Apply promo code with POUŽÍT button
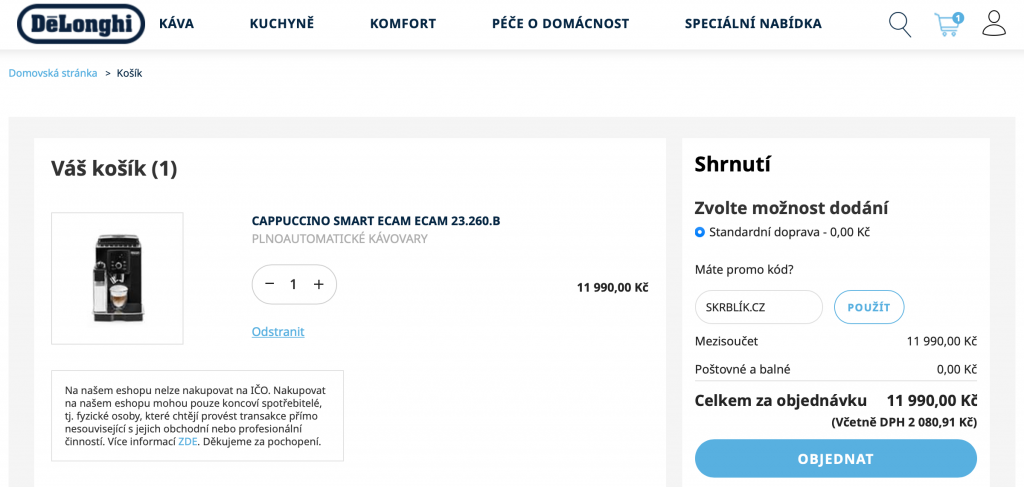The width and height of the screenshot is (1024, 487). point(869,307)
